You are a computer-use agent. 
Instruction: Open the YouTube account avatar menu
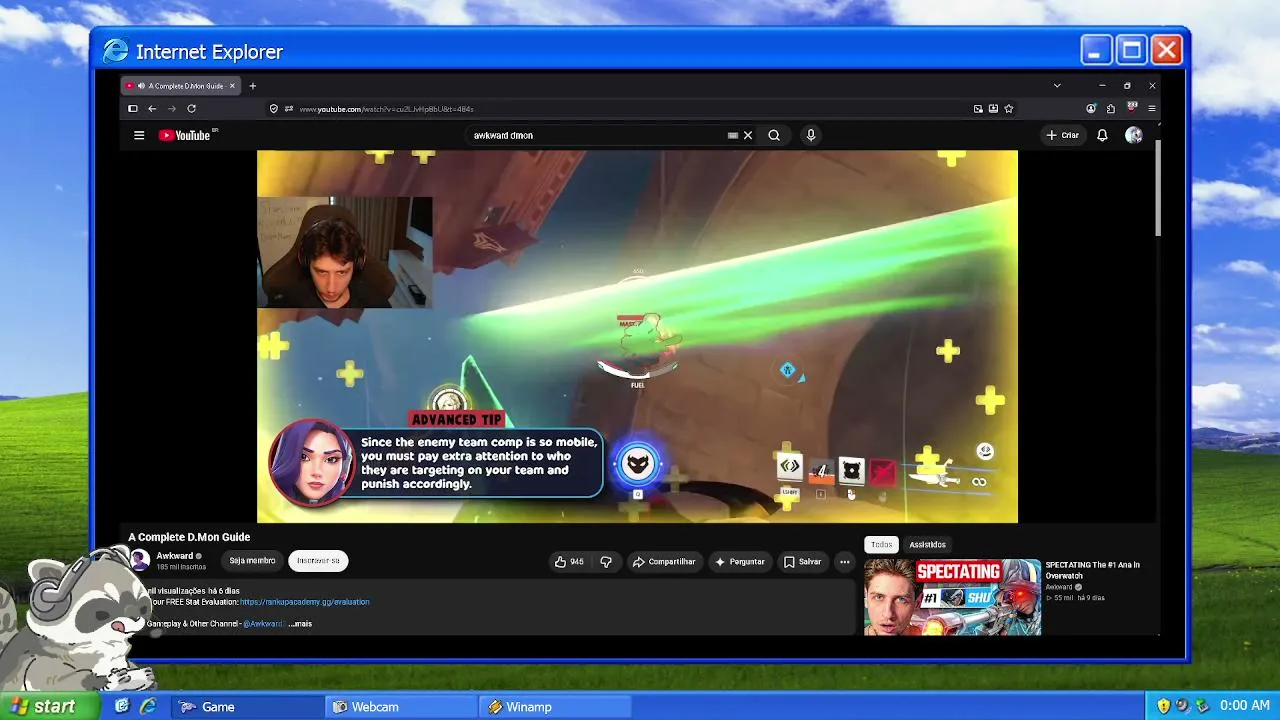[x=1133, y=135]
